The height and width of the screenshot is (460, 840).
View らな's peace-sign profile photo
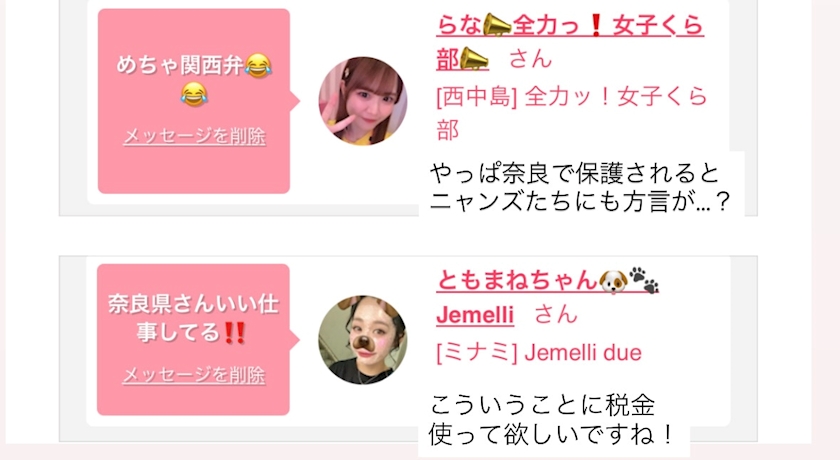click(x=363, y=101)
